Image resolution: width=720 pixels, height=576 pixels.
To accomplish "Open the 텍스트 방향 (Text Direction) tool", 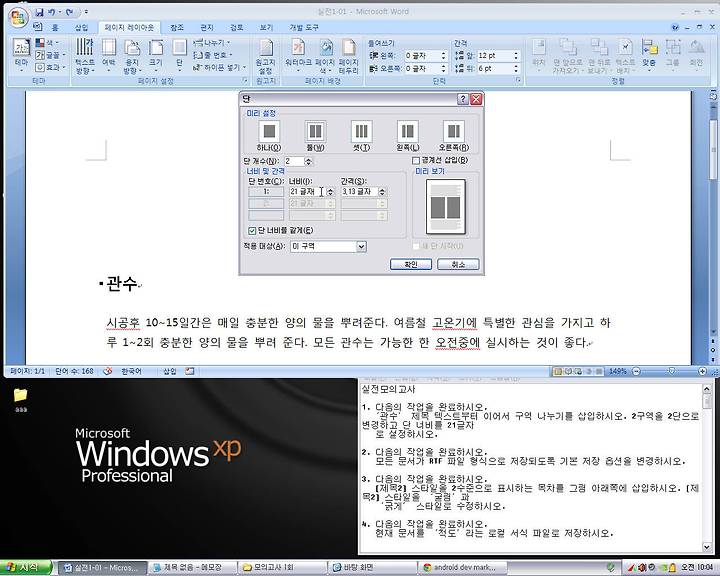I will 85,56.
